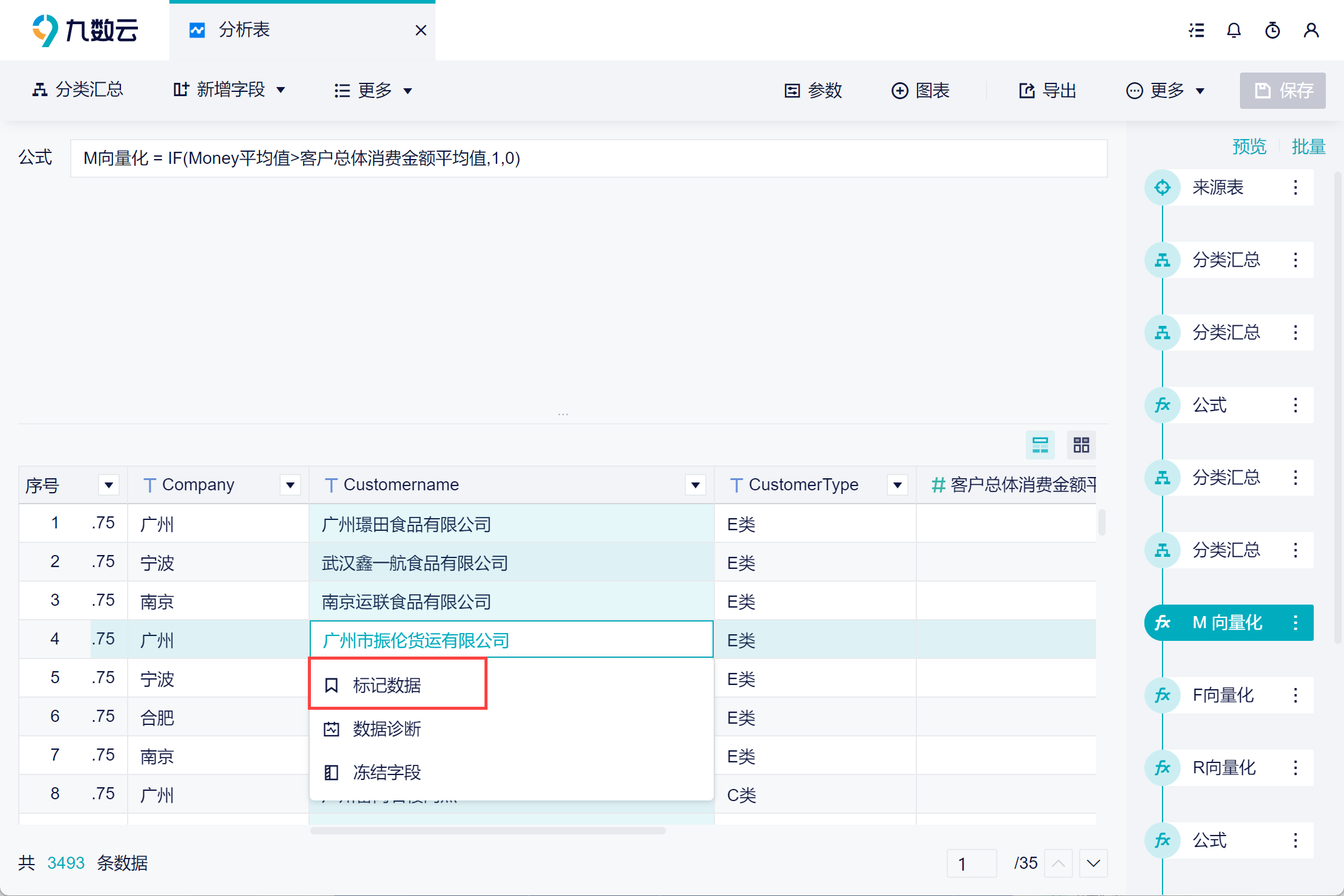Click the 保存 save button
The height and width of the screenshot is (896, 1344).
(x=1282, y=91)
